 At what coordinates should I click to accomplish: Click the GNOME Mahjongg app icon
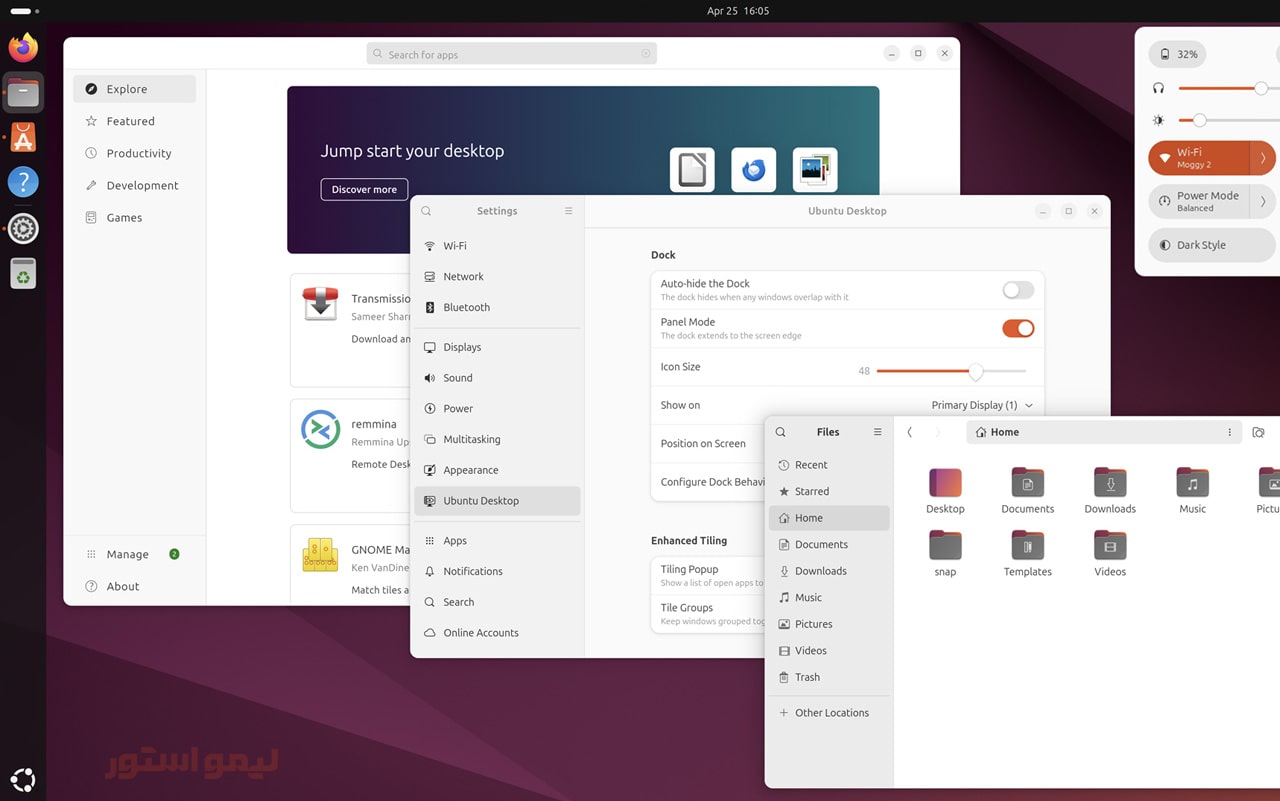pyautogui.click(x=320, y=554)
